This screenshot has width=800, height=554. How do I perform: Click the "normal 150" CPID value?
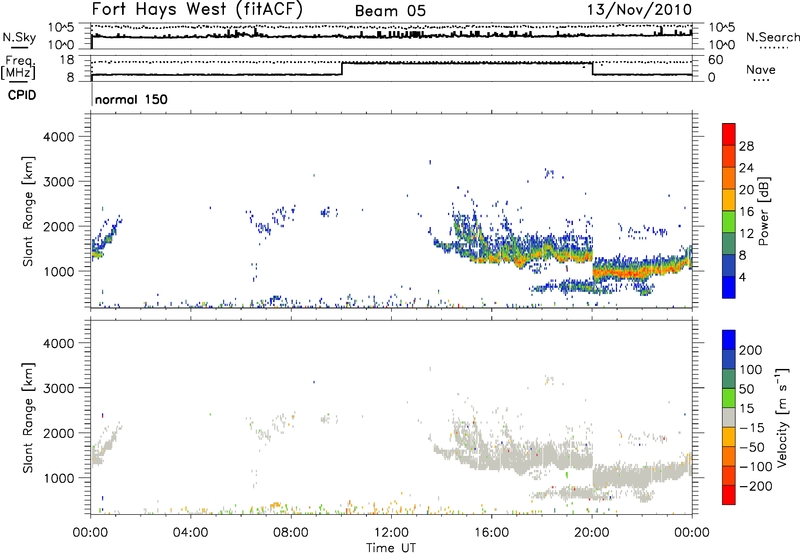pos(131,99)
